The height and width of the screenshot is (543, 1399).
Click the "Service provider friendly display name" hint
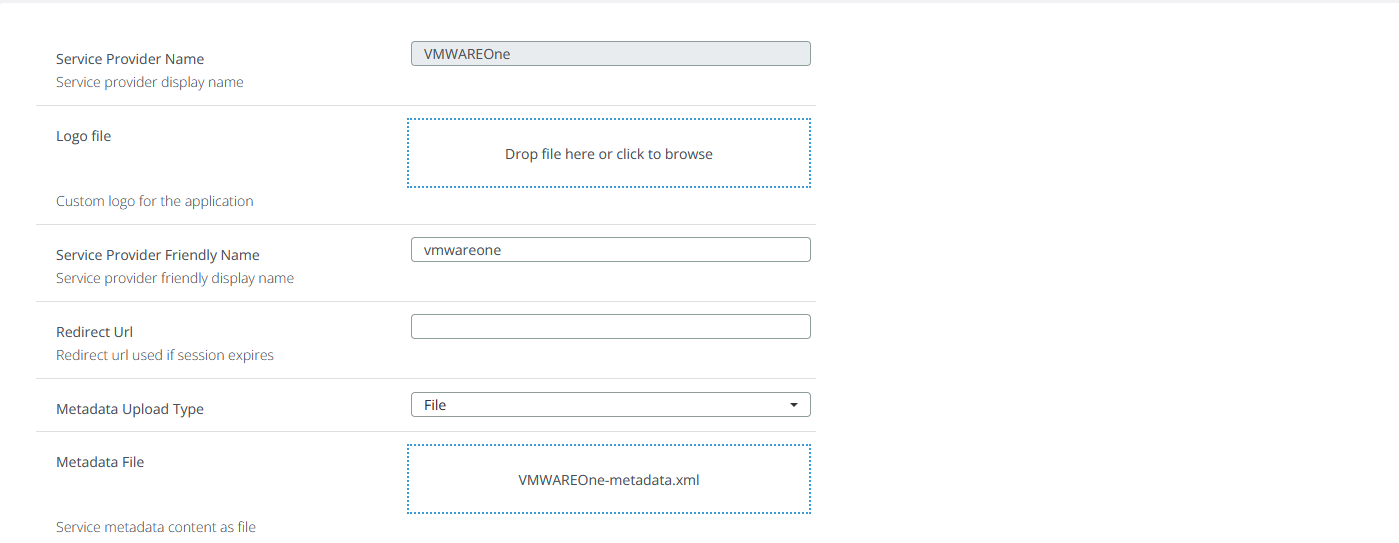point(175,278)
